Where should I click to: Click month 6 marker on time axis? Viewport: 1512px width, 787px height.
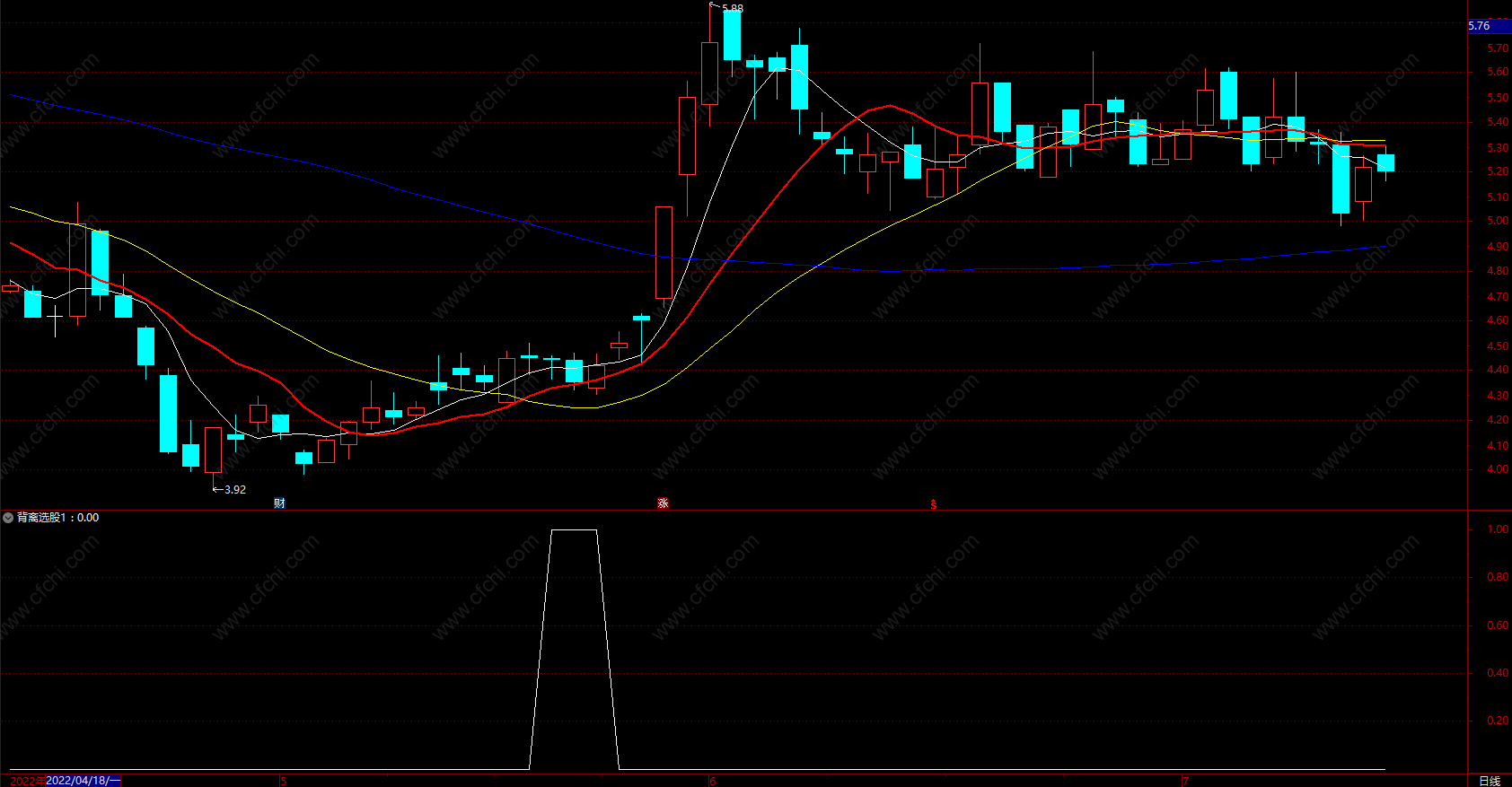pyautogui.click(x=713, y=781)
